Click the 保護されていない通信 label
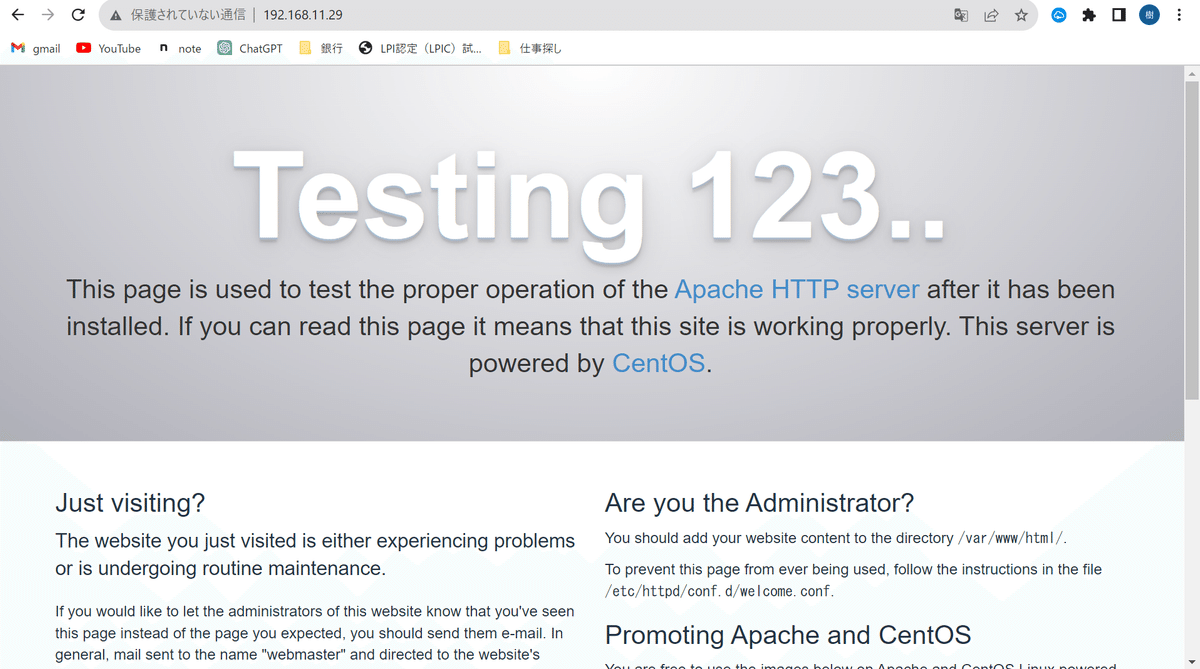Screen dimensions: 1200x669 tap(188, 16)
